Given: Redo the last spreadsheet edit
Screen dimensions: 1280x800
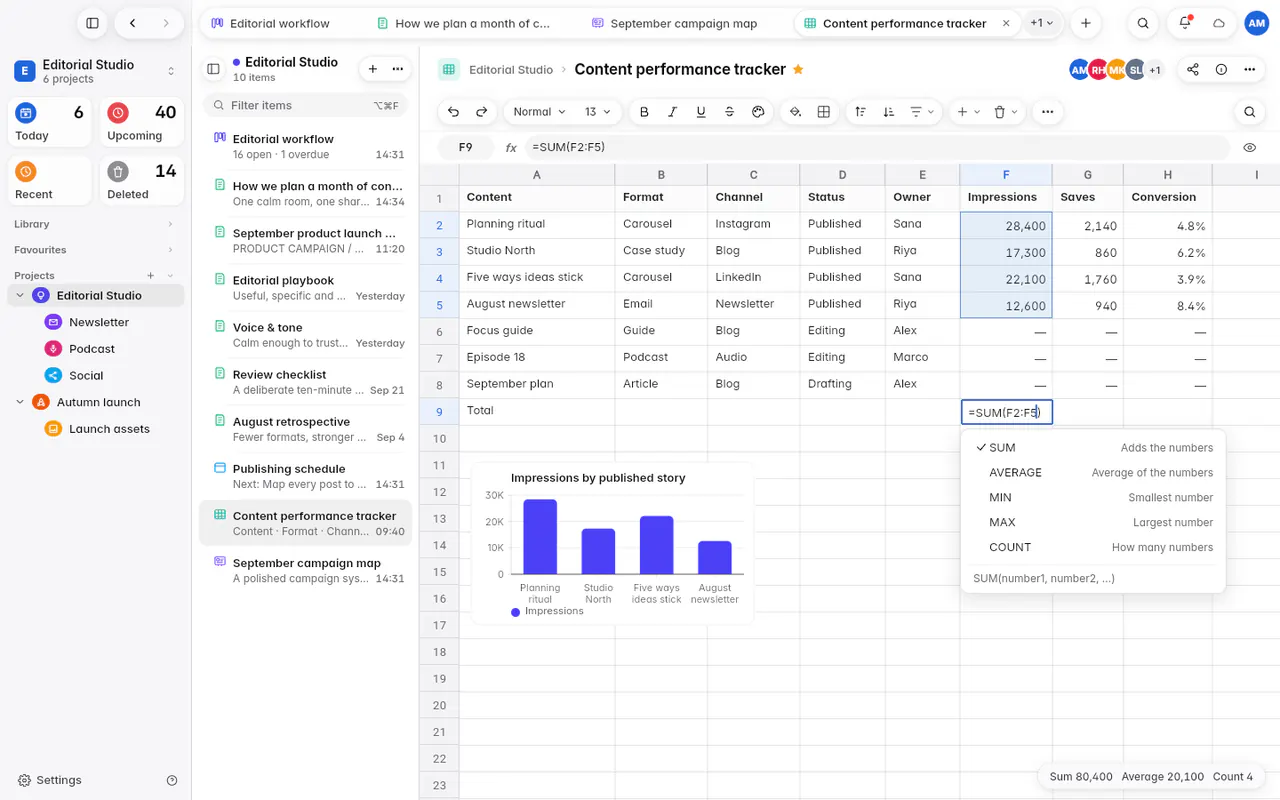Looking at the screenshot, I should tap(482, 112).
